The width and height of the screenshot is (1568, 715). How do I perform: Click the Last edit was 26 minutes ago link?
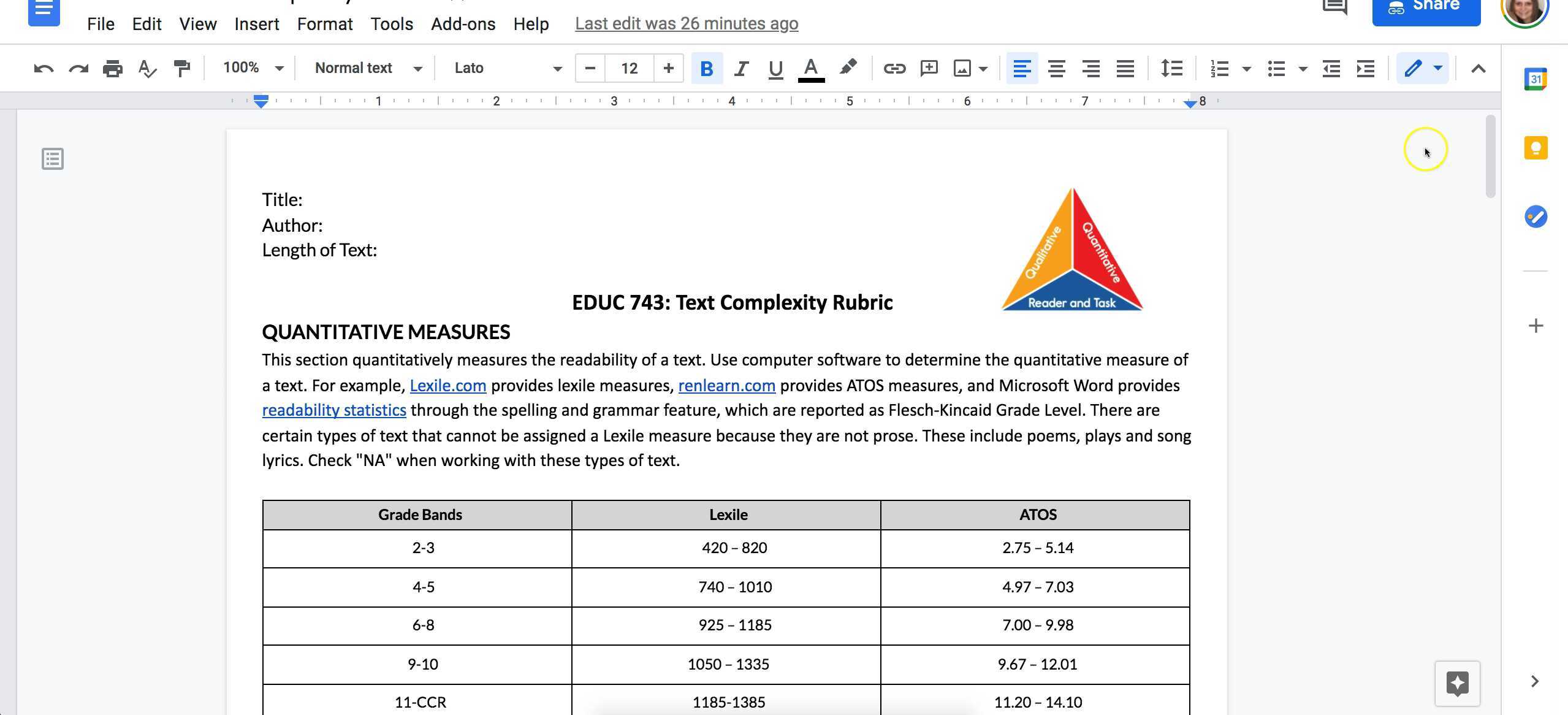click(x=686, y=23)
